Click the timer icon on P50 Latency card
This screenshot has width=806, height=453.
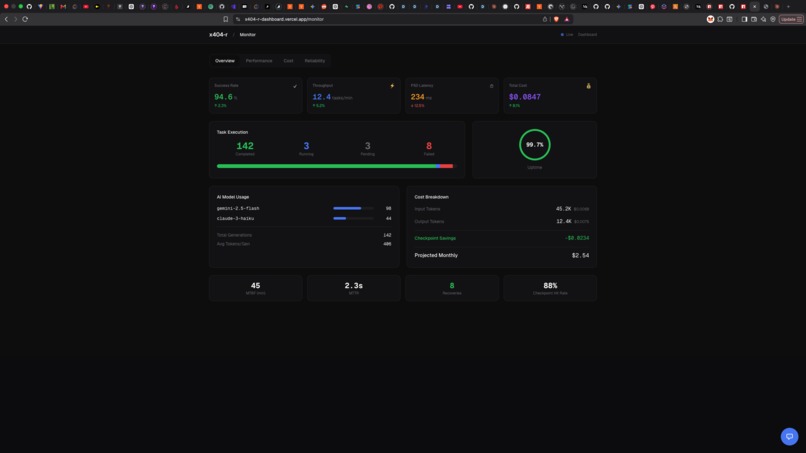click(x=491, y=86)
